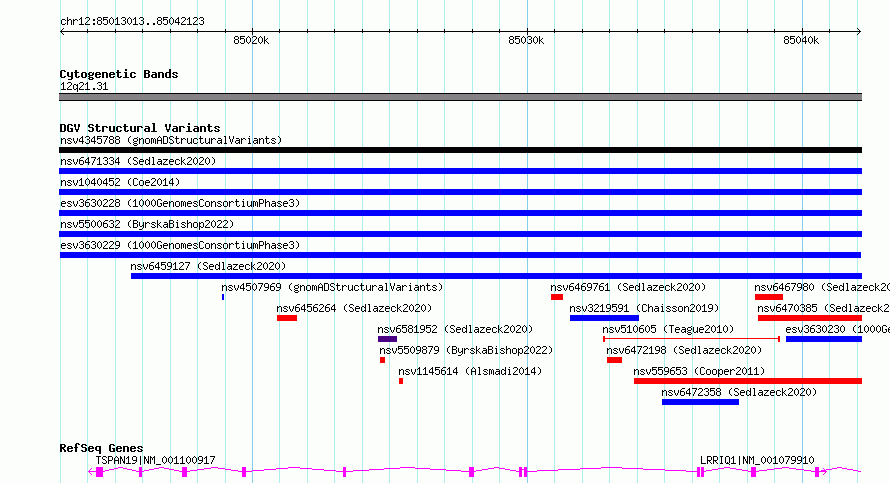Open esv3630230 variant label

(x=837, y=329)
